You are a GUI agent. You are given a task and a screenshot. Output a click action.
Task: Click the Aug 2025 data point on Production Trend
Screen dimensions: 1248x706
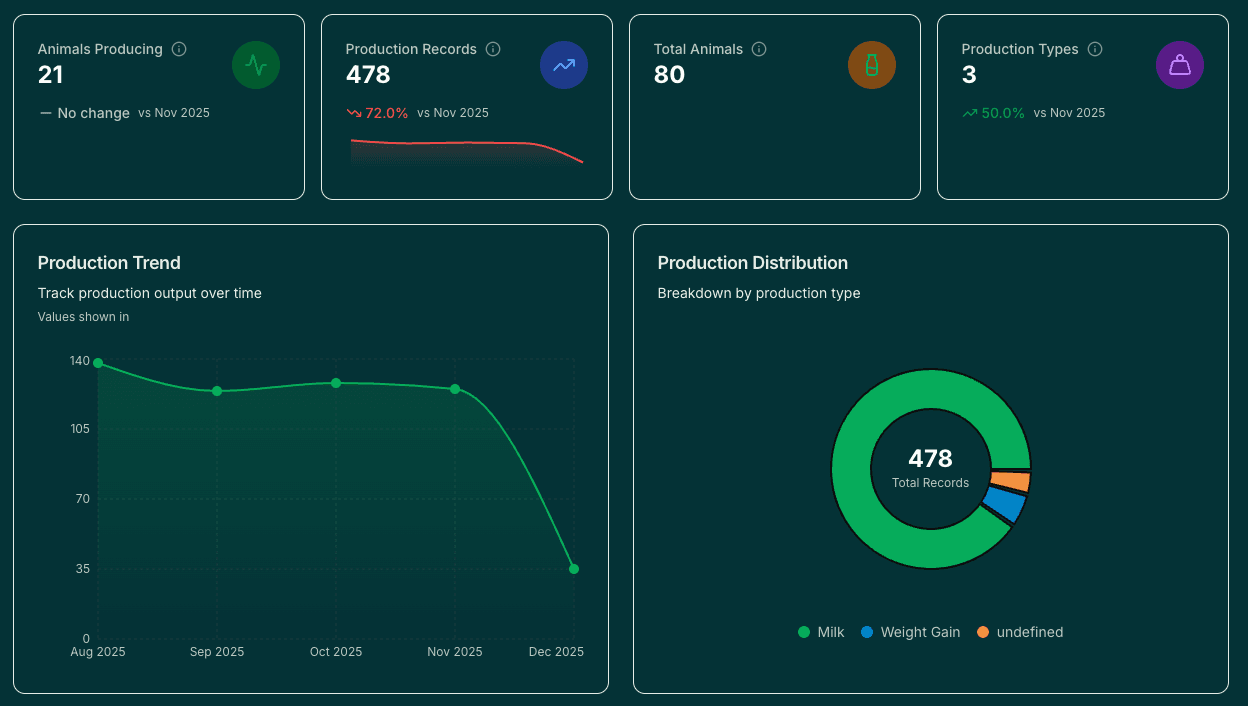(x=97, y=362)
